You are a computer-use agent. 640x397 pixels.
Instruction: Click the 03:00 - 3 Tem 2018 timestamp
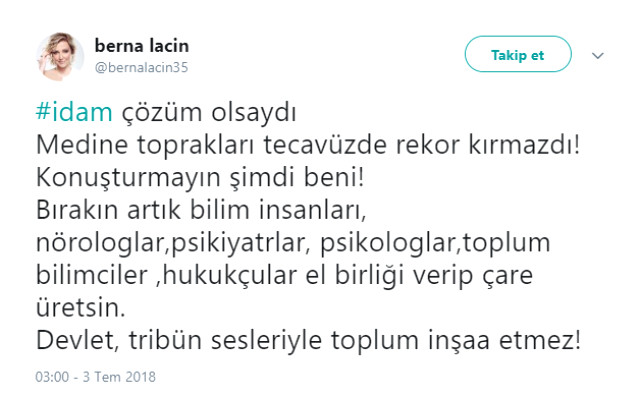pos(96,376)
